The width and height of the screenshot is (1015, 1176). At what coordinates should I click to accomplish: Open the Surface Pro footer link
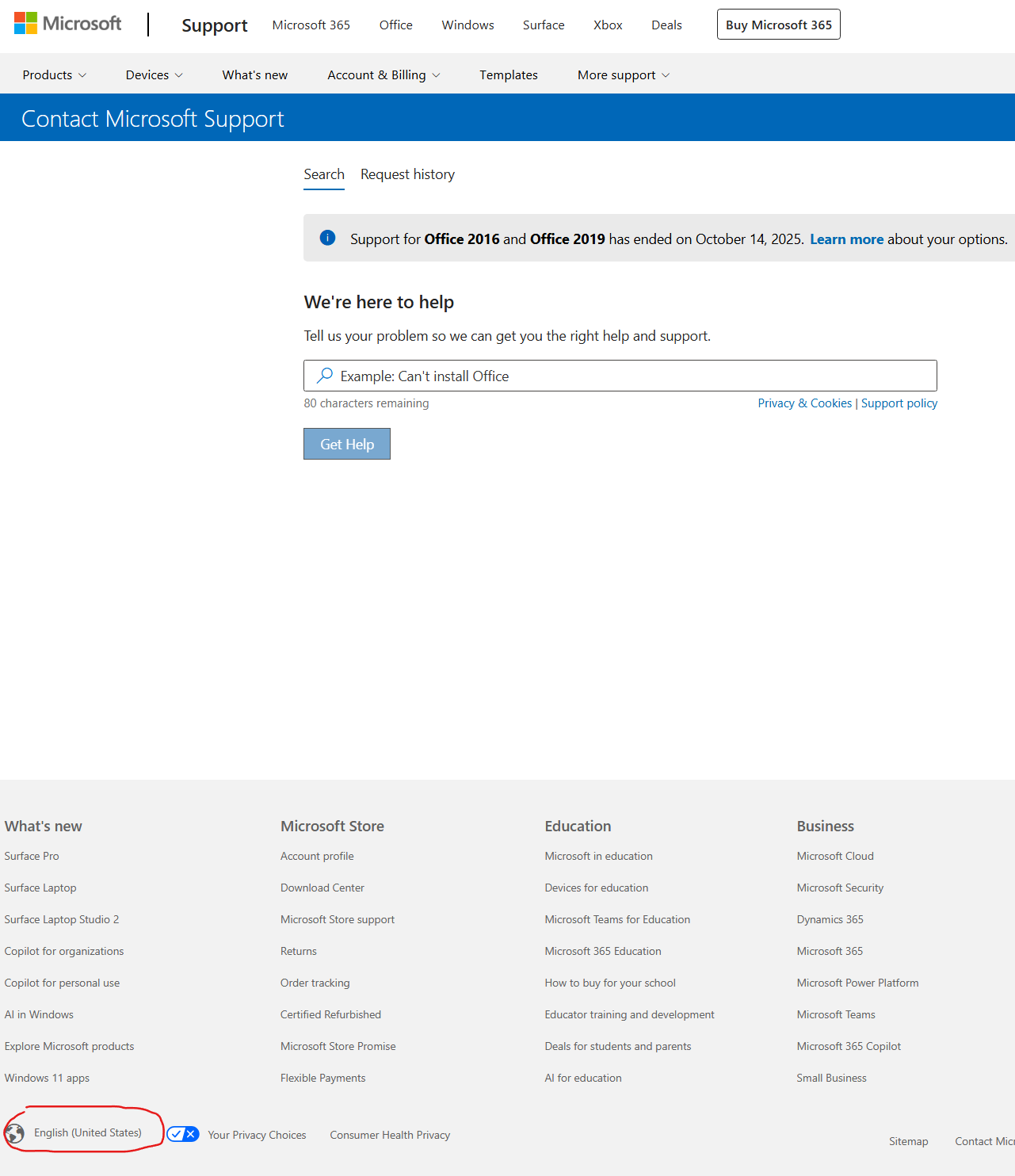point(32,856)
